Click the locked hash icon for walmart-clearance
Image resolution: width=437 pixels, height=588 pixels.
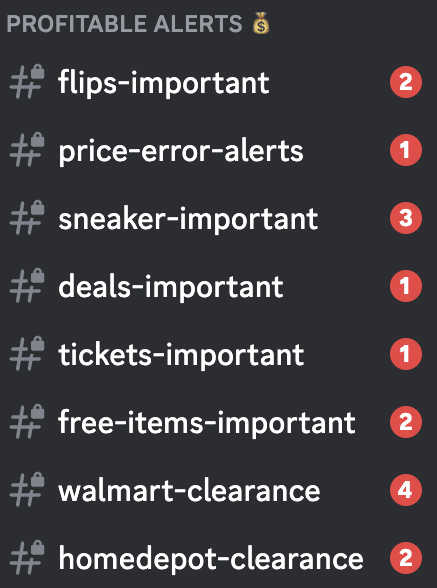pos(27,490)
